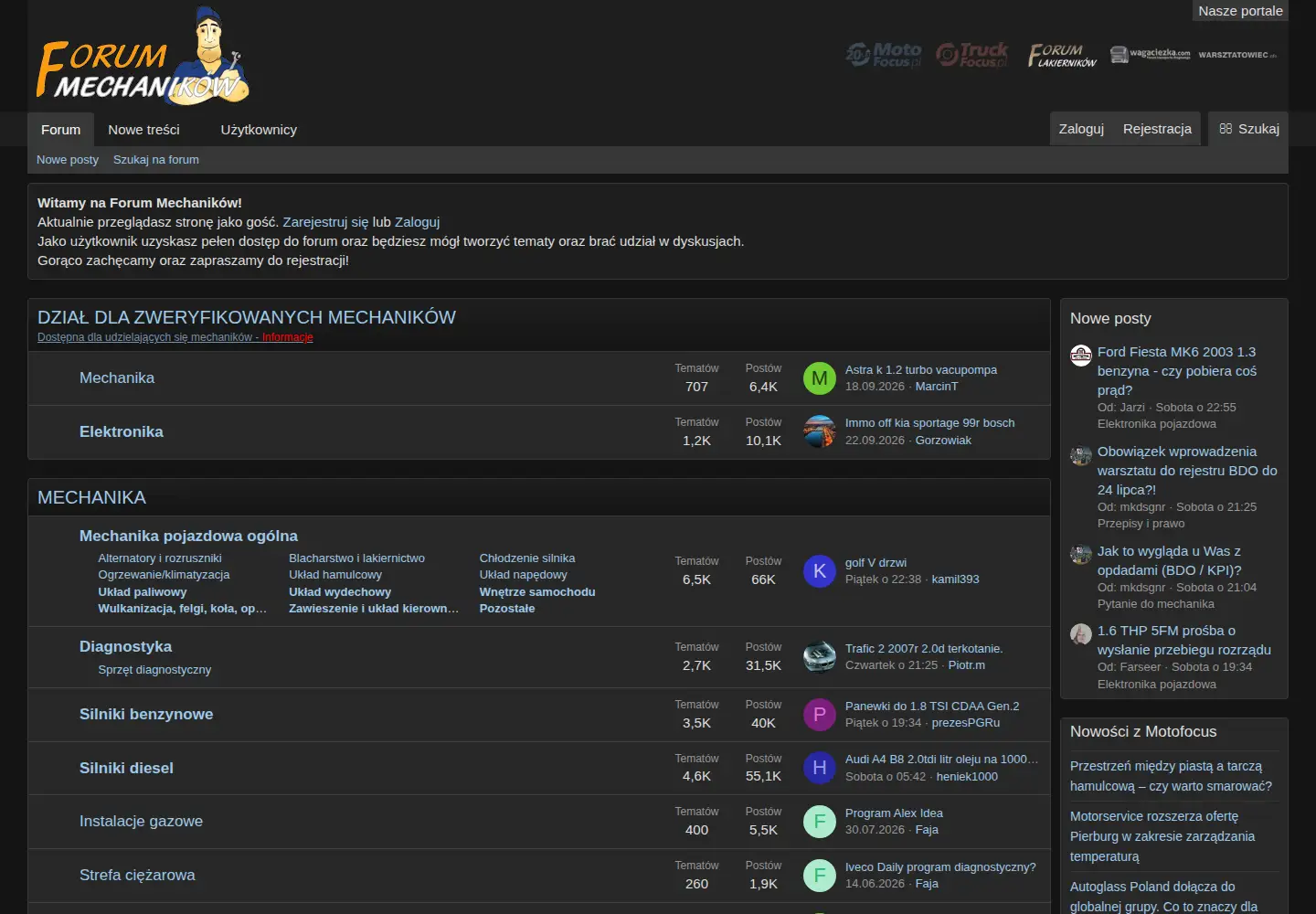Open the Silniki diesel forum
The height and width of the screenshot is (914, 1316).
click(x=126, y=769)
